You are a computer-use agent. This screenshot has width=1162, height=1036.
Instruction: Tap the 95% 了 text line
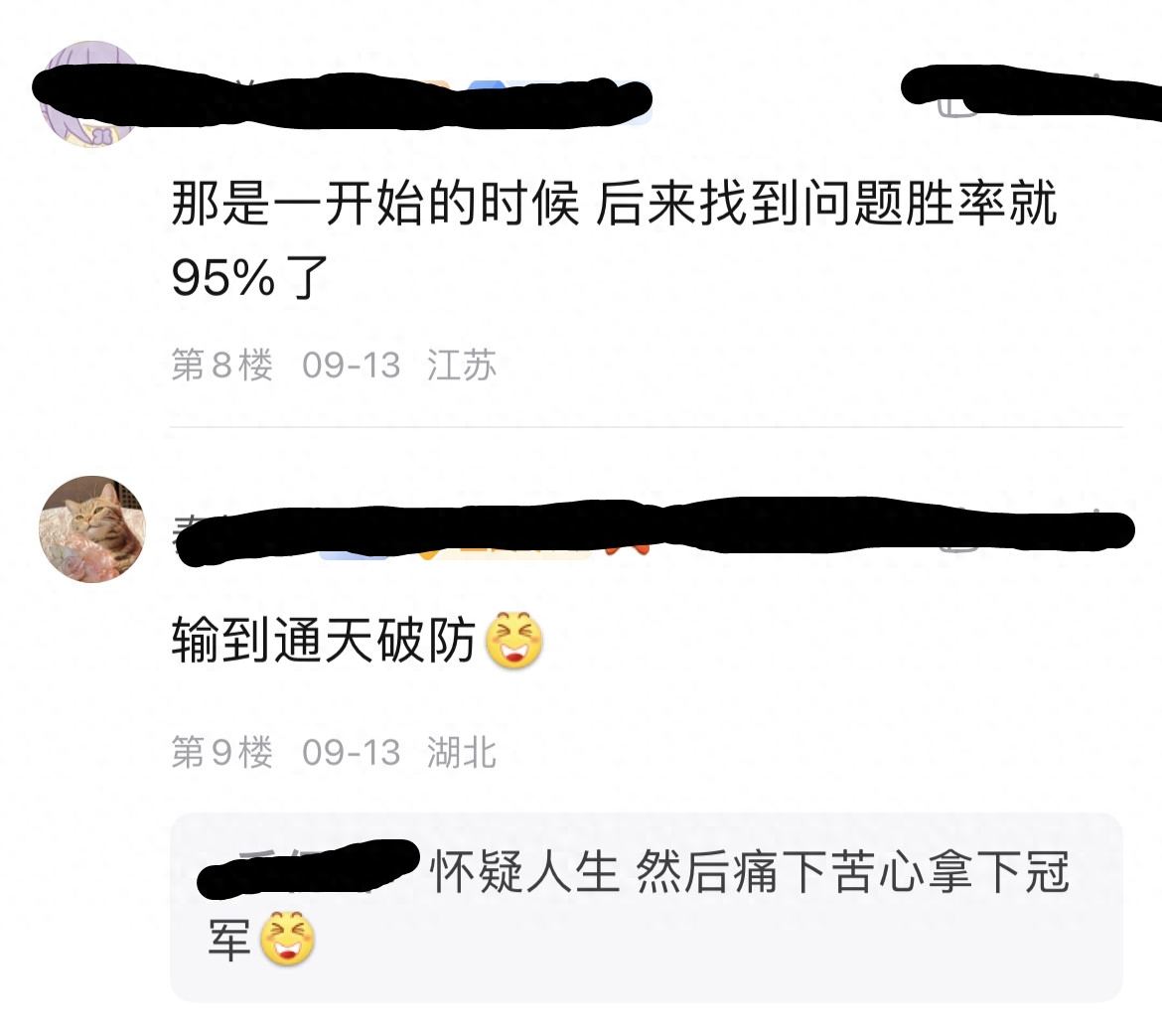pos(249,277)
